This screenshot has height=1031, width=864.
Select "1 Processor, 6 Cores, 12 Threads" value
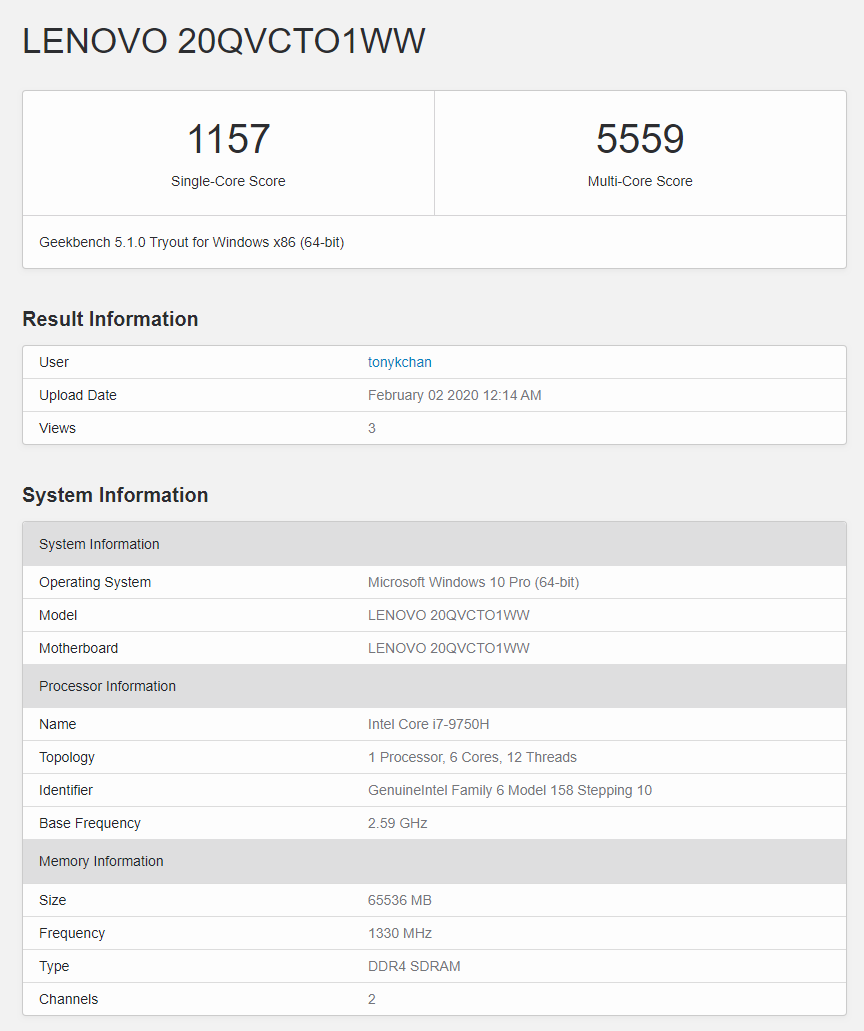tap(472, 757)
